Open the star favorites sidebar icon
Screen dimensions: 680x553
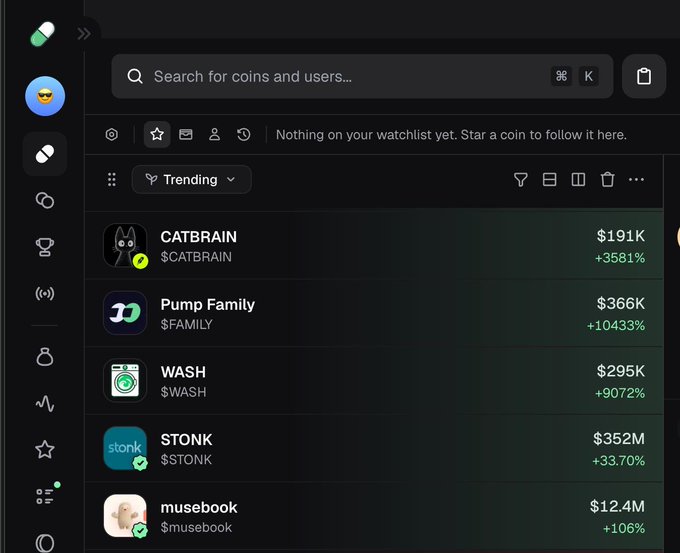(45, 450)
